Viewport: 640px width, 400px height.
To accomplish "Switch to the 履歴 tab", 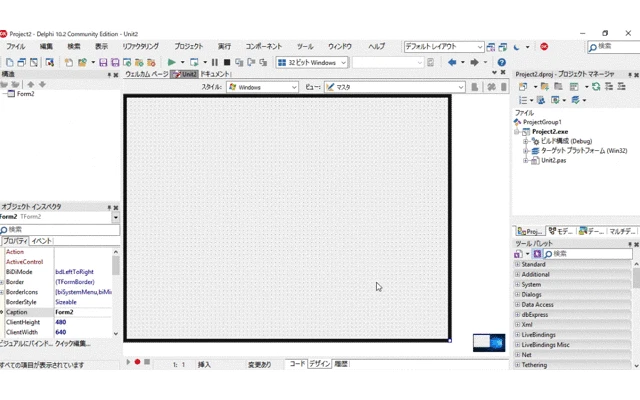I will (341, 364).
